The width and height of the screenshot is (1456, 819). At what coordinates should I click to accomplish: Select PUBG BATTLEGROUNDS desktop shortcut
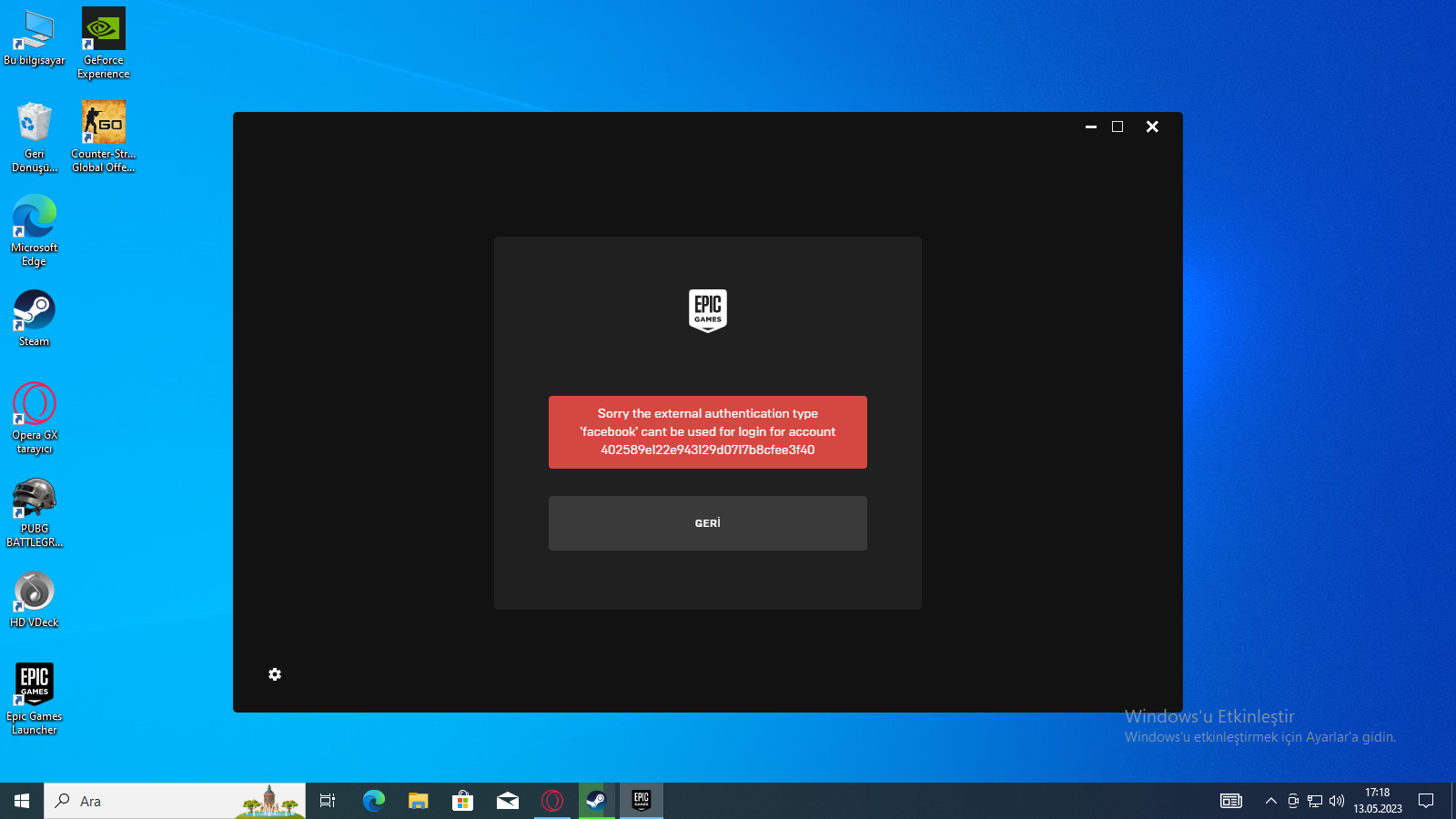tap(35, 512)
